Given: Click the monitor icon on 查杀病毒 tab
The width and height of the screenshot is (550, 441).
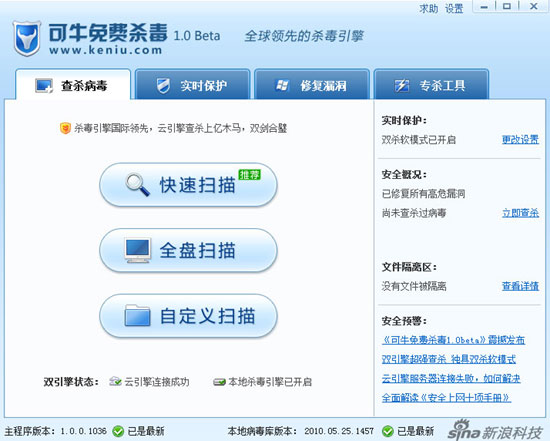Looking at the screenshot, I should (x=44, y=85).
